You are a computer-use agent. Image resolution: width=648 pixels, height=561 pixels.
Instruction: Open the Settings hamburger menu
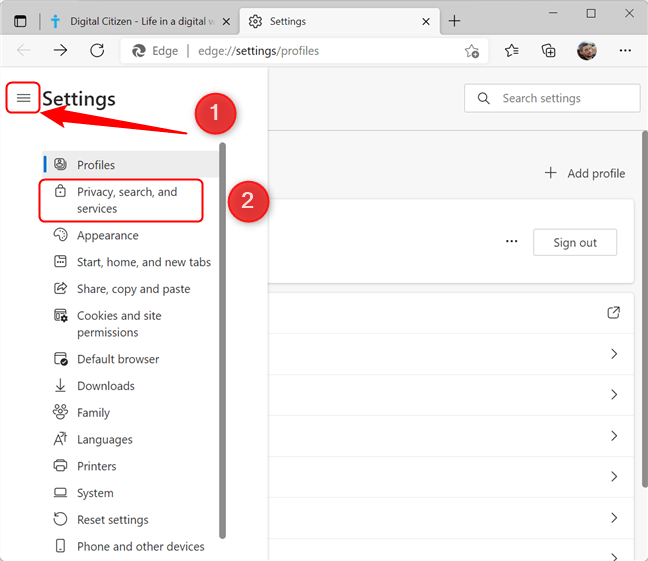coord(23,98)
